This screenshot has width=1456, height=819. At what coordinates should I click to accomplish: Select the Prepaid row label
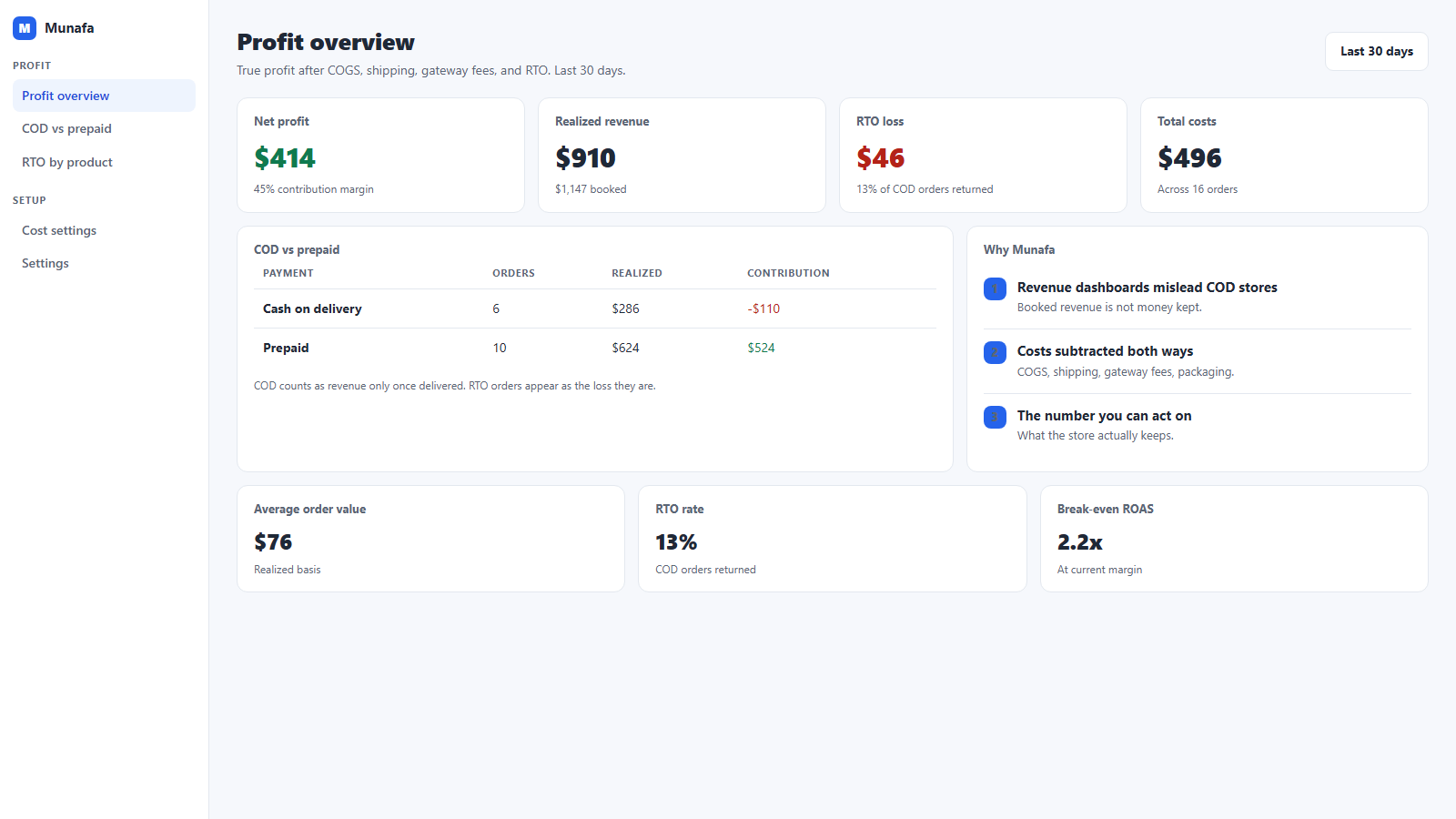(x=286, y=348)
